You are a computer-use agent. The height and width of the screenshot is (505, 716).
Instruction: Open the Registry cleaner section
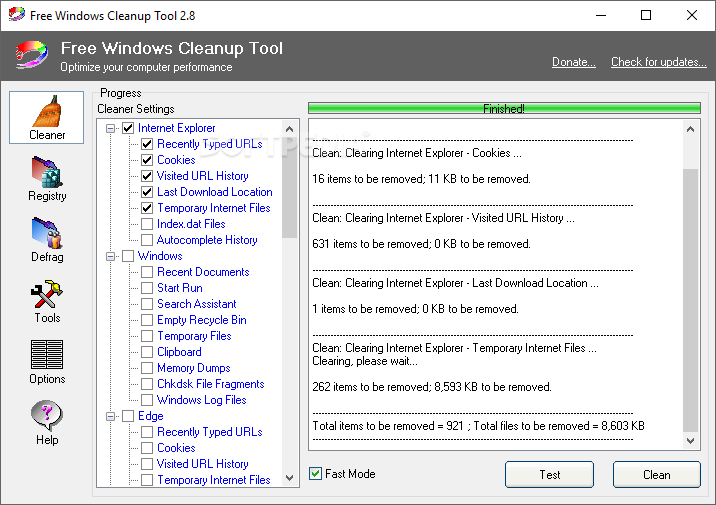click(47, 179)
